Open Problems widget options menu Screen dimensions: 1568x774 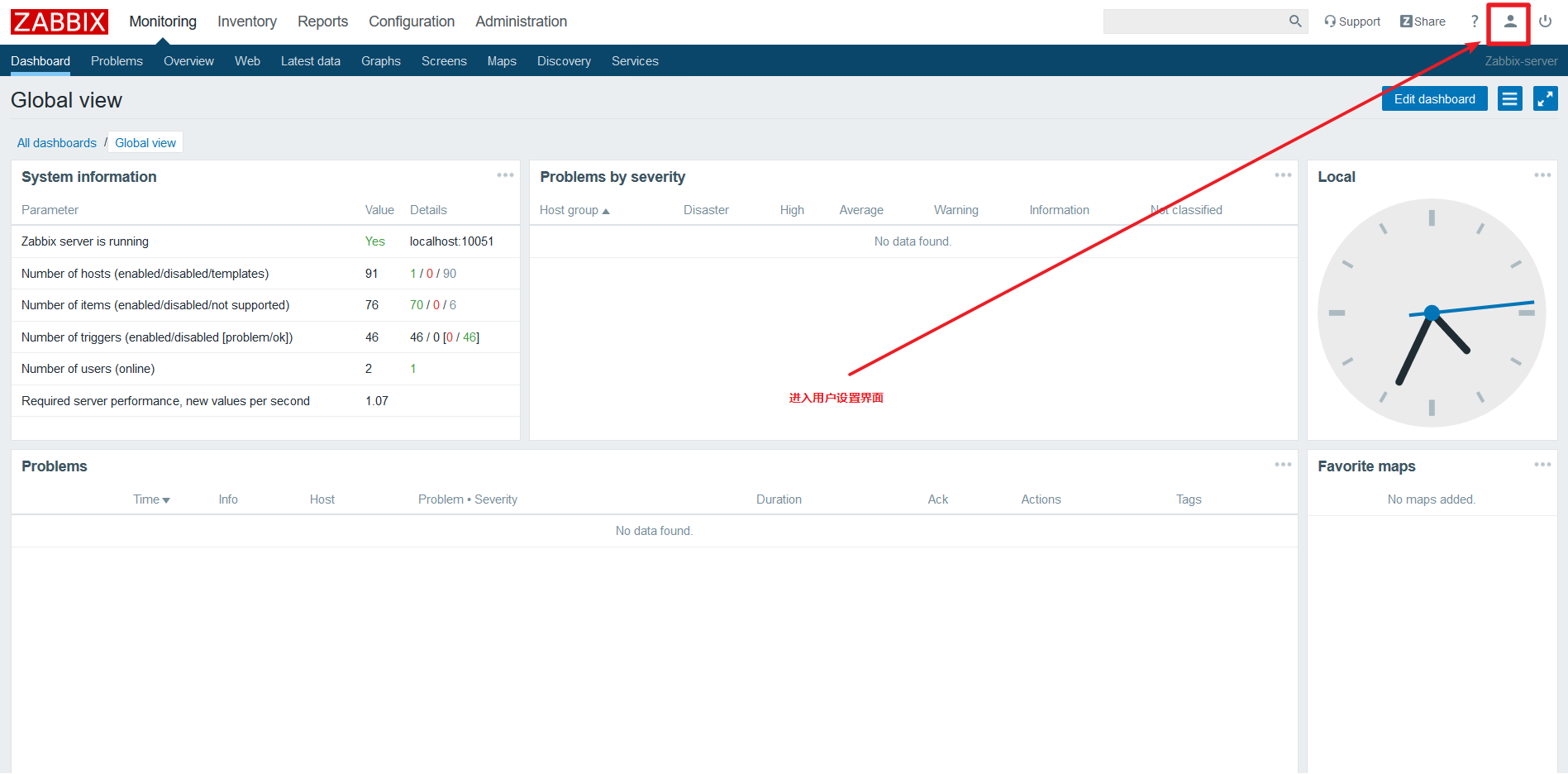tap(1283, 465)
